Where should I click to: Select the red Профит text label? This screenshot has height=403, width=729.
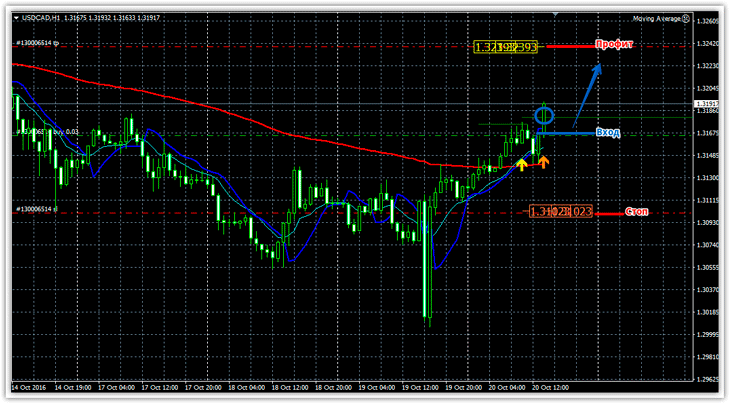tap(615, 45)
